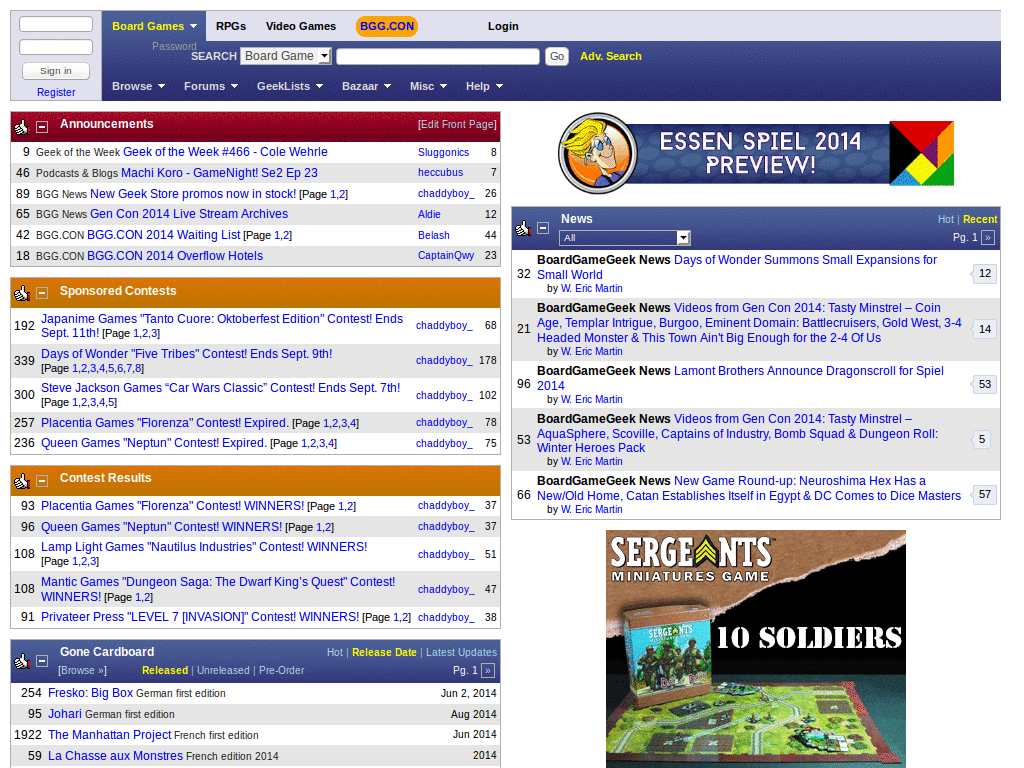Click thumbs count 14 on Tasty Minstrel Coin Age news
Image resolution: width=1024 pixels, height=768 pixels.
(984, 329)
